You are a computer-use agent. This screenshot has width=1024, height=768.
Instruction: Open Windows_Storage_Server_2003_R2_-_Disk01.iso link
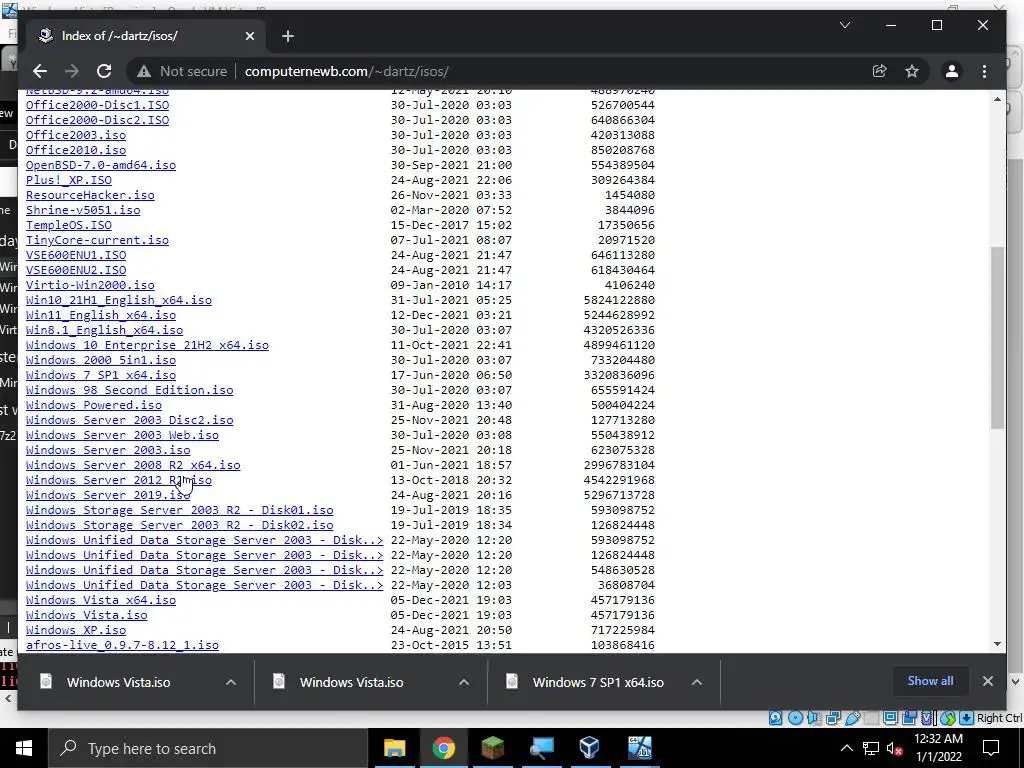point(180,510)
